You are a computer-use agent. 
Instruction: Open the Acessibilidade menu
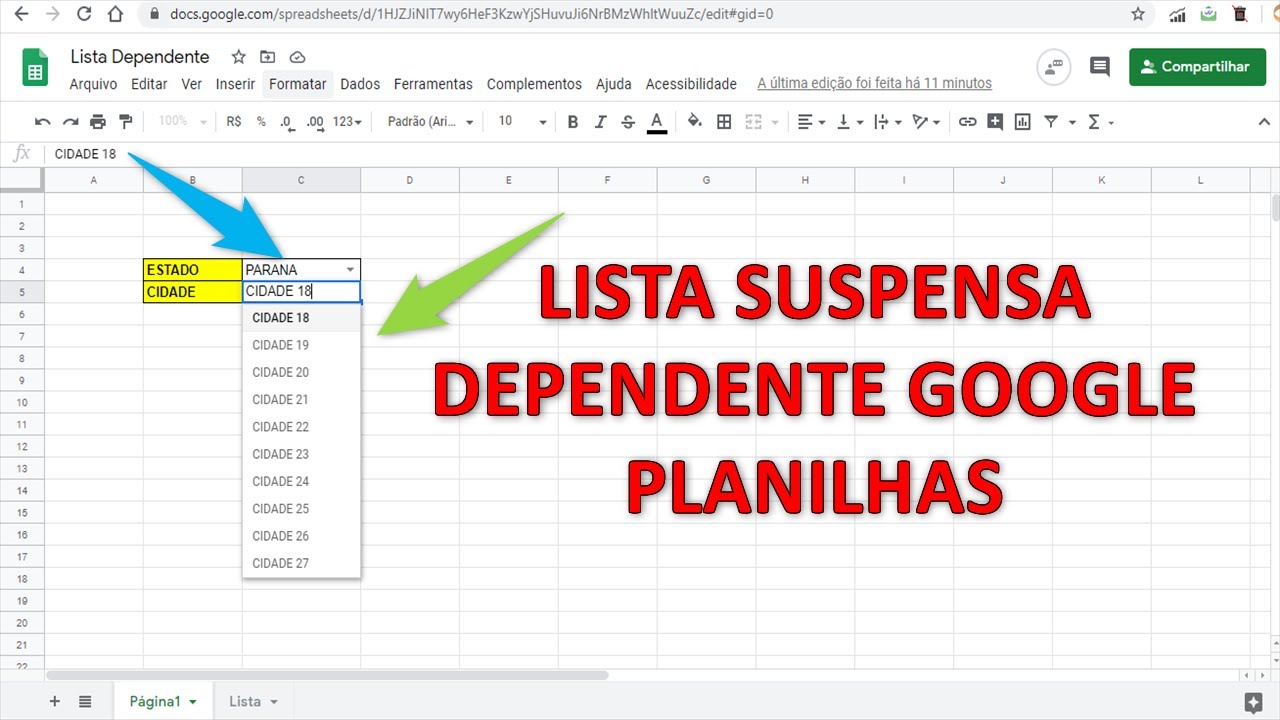click(x=691, y=84)
